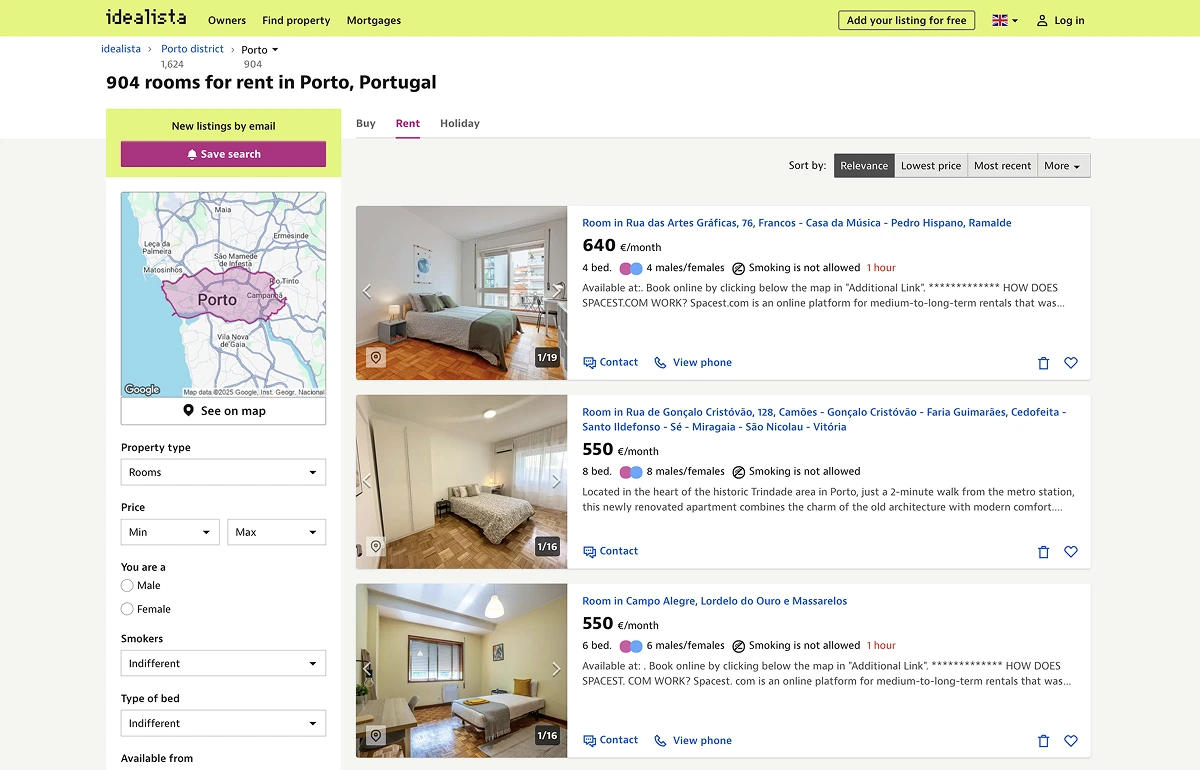Contact advertiser of Gonçalo Cristóvão room

tap(611, 551)
